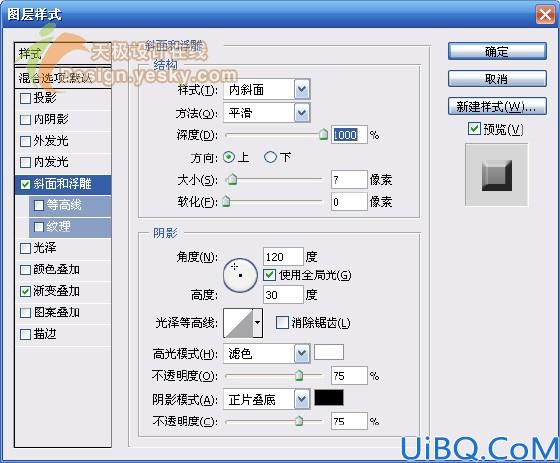Click the shadow 不透明度(C) value field
The image size is (560, 463).
point(349,421)
